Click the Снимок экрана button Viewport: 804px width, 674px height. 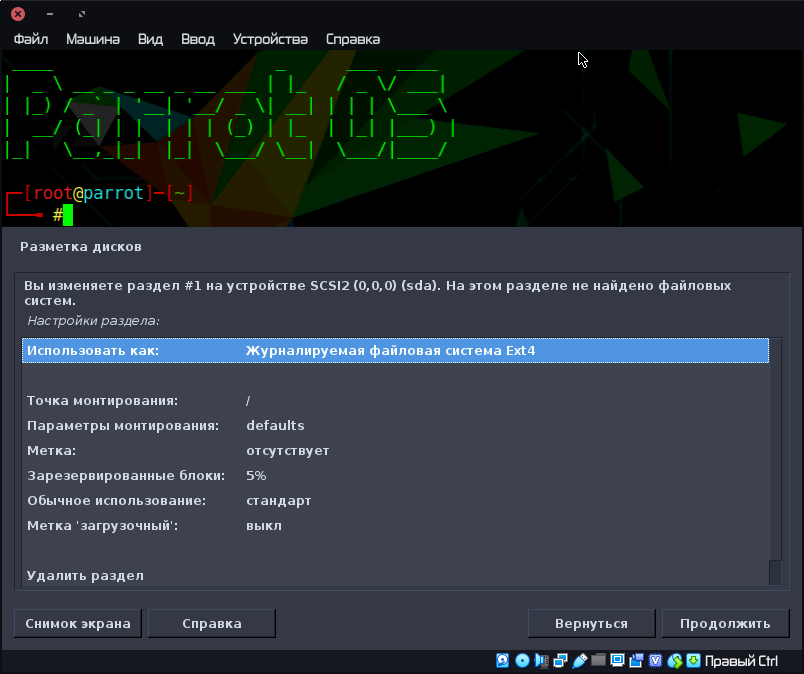pyautogui.click(x=78, y=623)
